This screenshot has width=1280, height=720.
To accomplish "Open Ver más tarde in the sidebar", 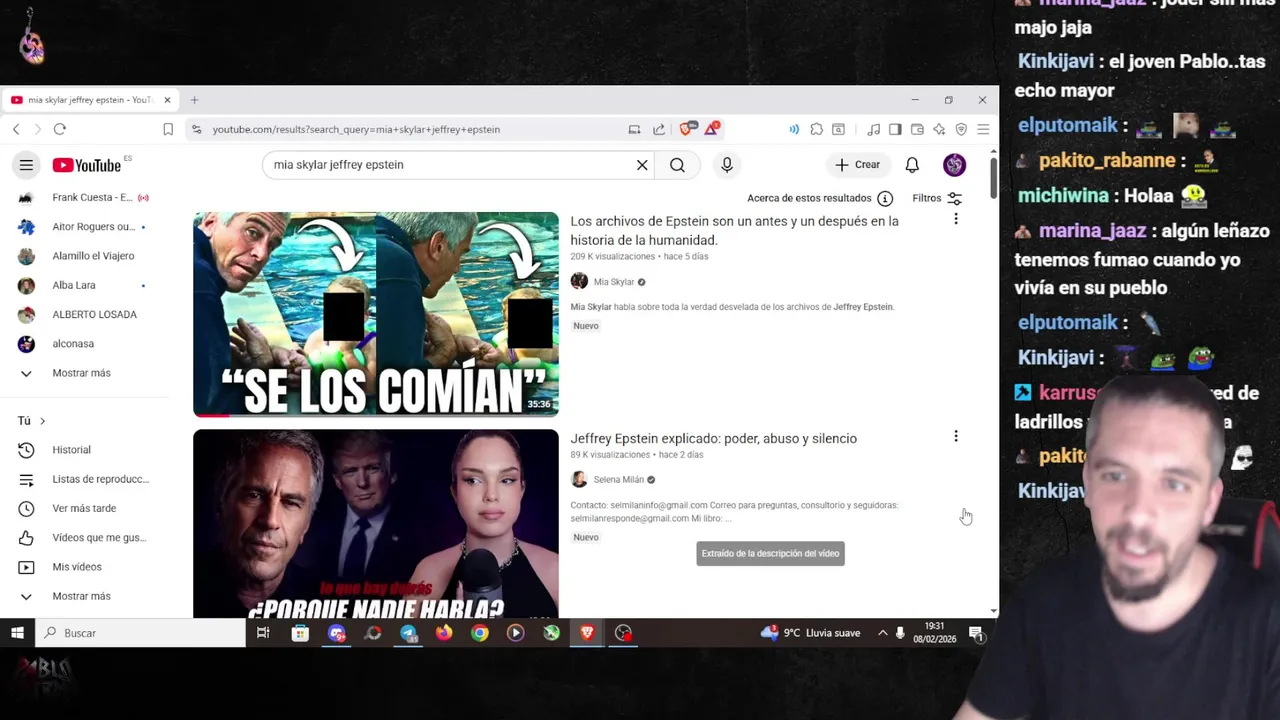I will click(x=84, y=508).
